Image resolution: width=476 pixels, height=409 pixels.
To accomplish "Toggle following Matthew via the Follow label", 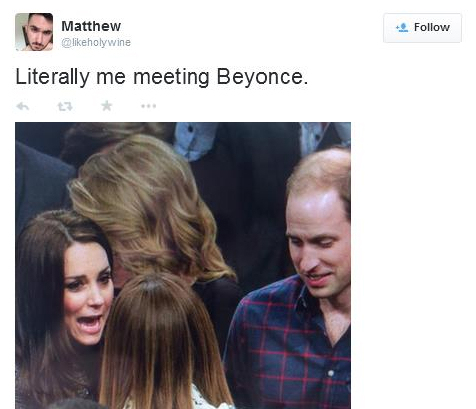I will (432, 27).
